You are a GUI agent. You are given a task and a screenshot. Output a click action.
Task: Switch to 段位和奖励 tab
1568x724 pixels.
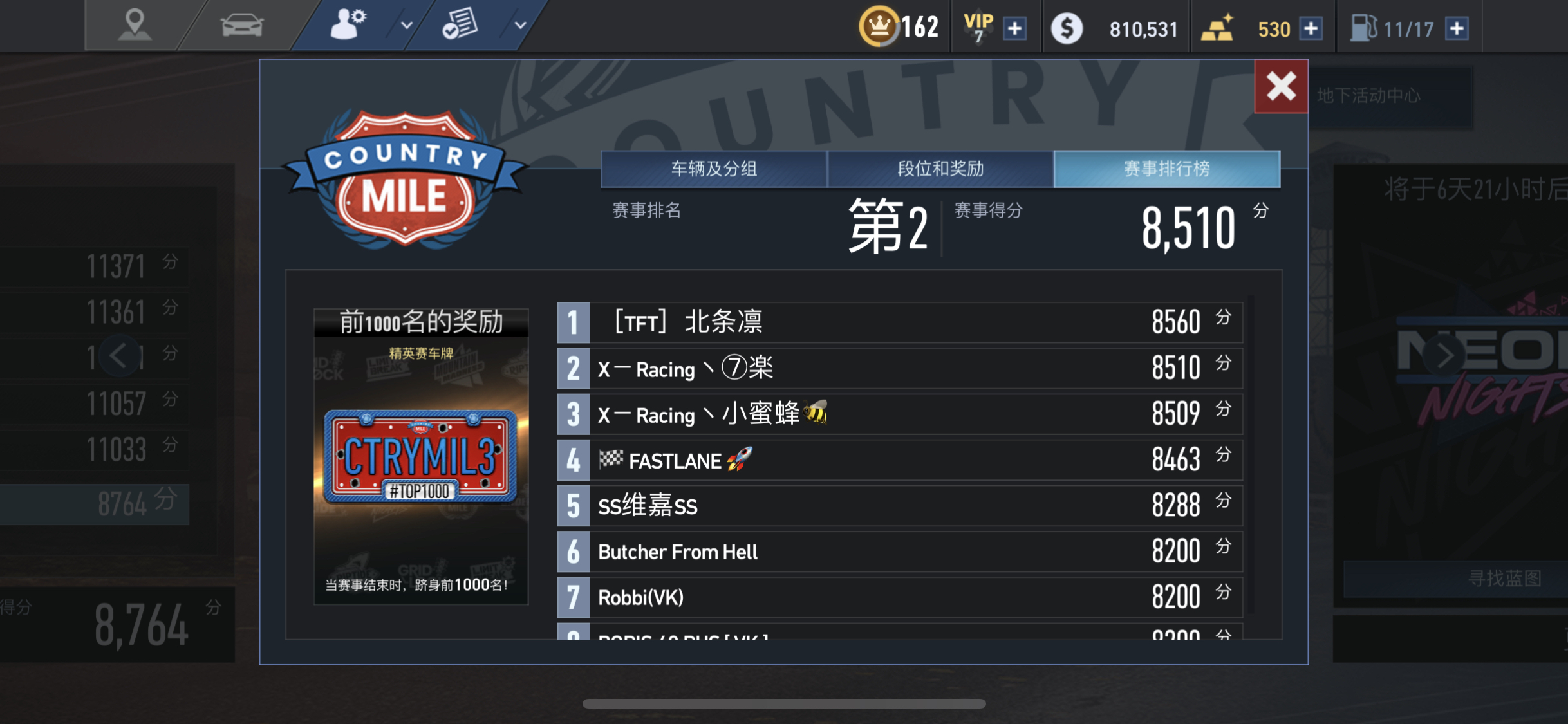pyautogui.click(x=940, y=169)
